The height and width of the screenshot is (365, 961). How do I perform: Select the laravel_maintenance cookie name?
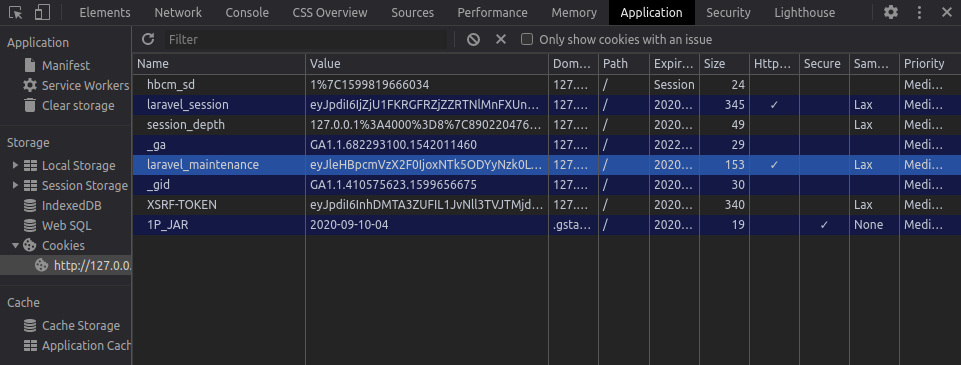203,165
